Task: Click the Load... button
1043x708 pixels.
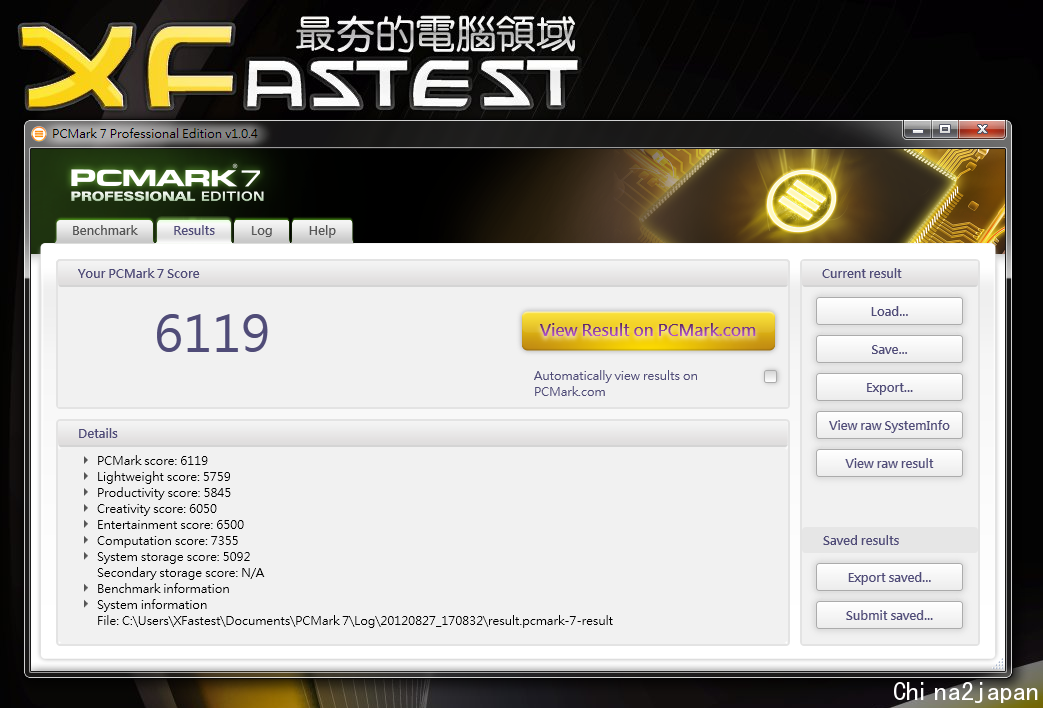Action: 889,311
